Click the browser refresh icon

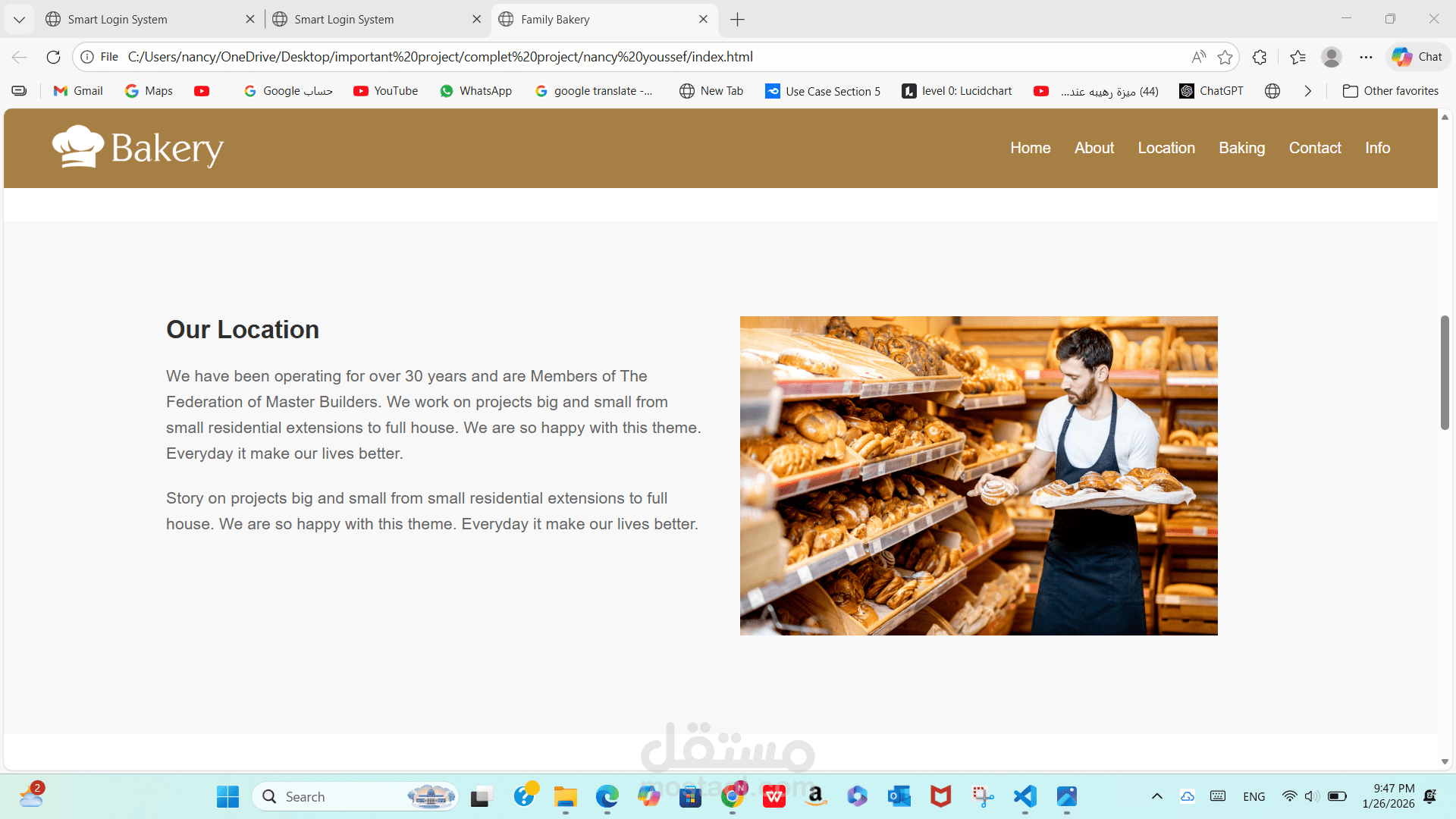click(53, 57)
